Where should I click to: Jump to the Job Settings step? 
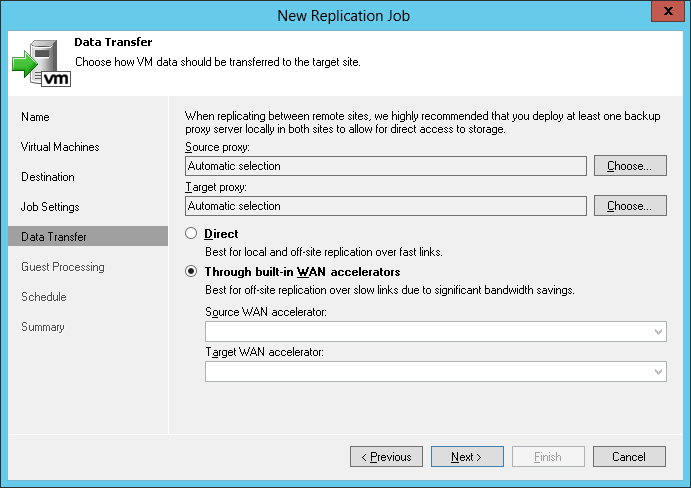pos(50,207)
